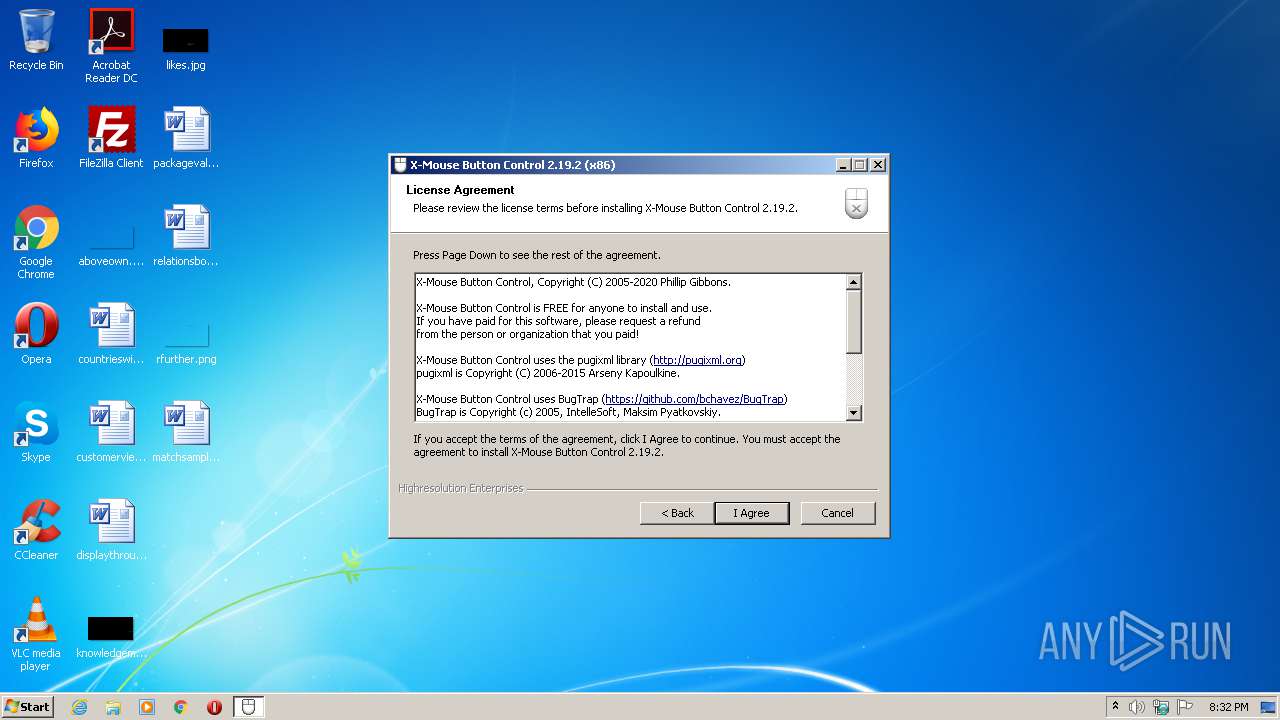
Task: Open the Start menu
Action: point(28,707)
